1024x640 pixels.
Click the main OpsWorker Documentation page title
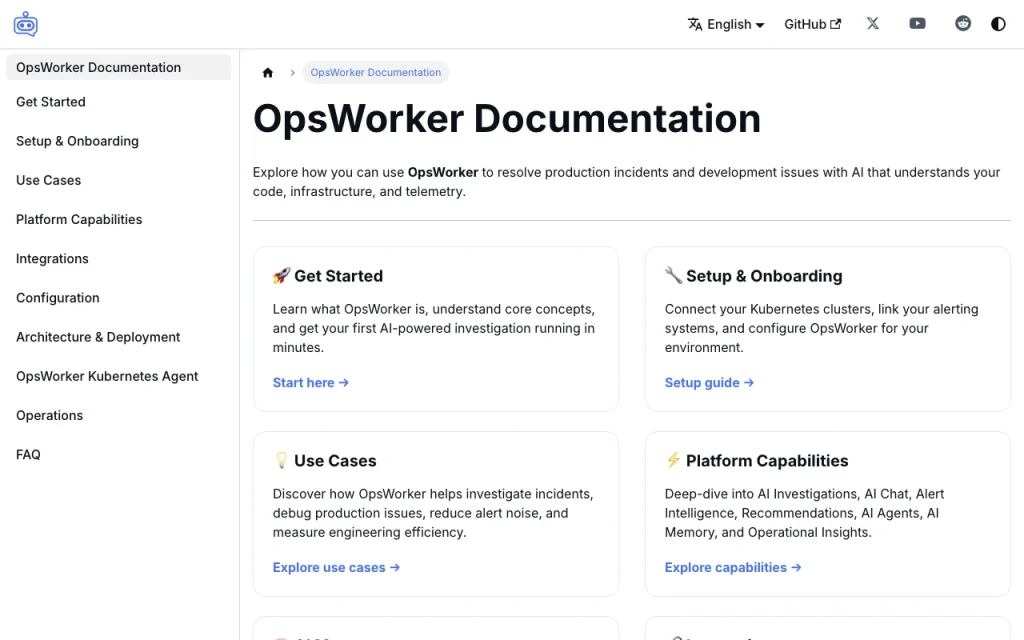[507, 118]
